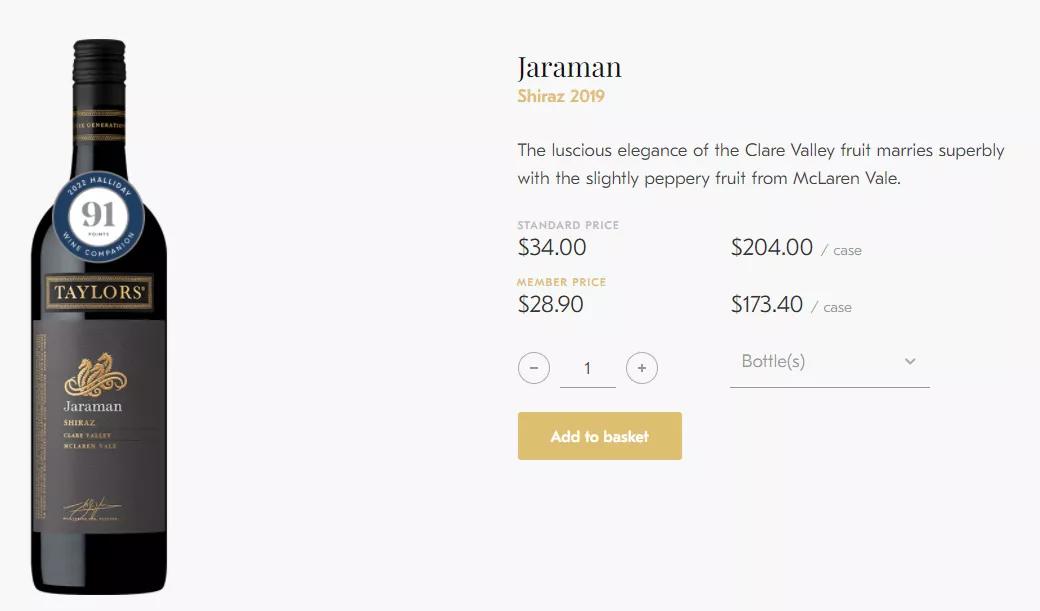Click the Clare Valley product description text

pyautogui.click(x=760, y=164)
